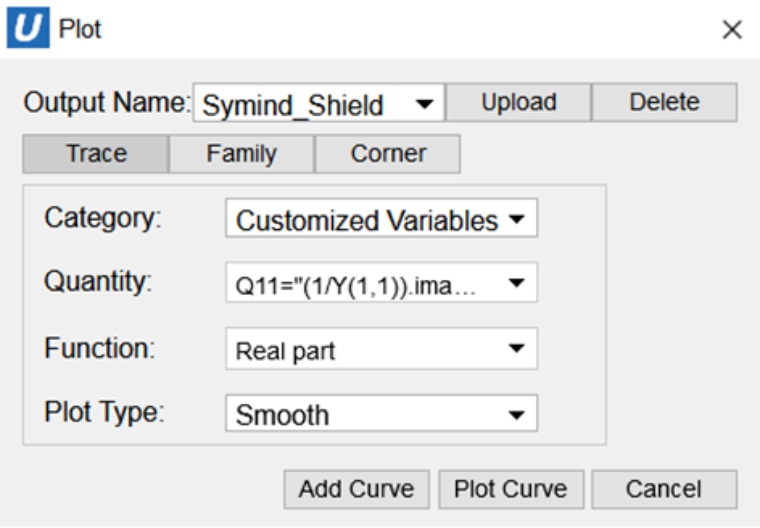Select the Corner tab
Image resolution: width=760 pixels, height=528 pixels.
coord(388,154)
